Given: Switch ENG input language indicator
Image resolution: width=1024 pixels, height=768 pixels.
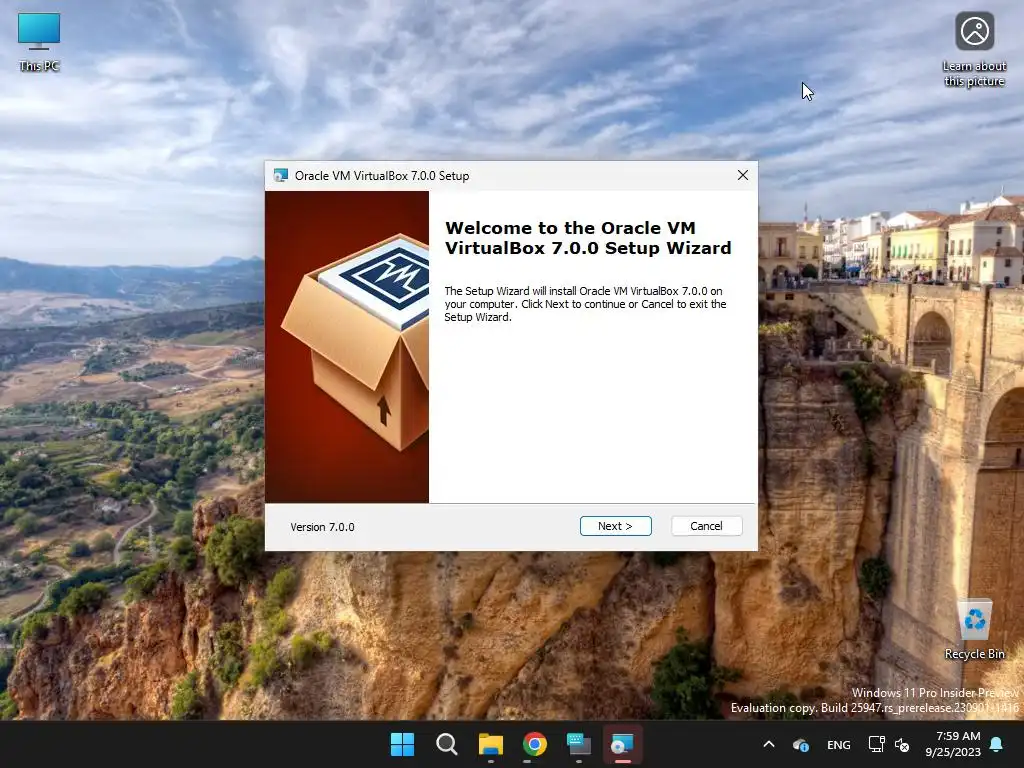Looking at the screenshot, I should 839,745.
